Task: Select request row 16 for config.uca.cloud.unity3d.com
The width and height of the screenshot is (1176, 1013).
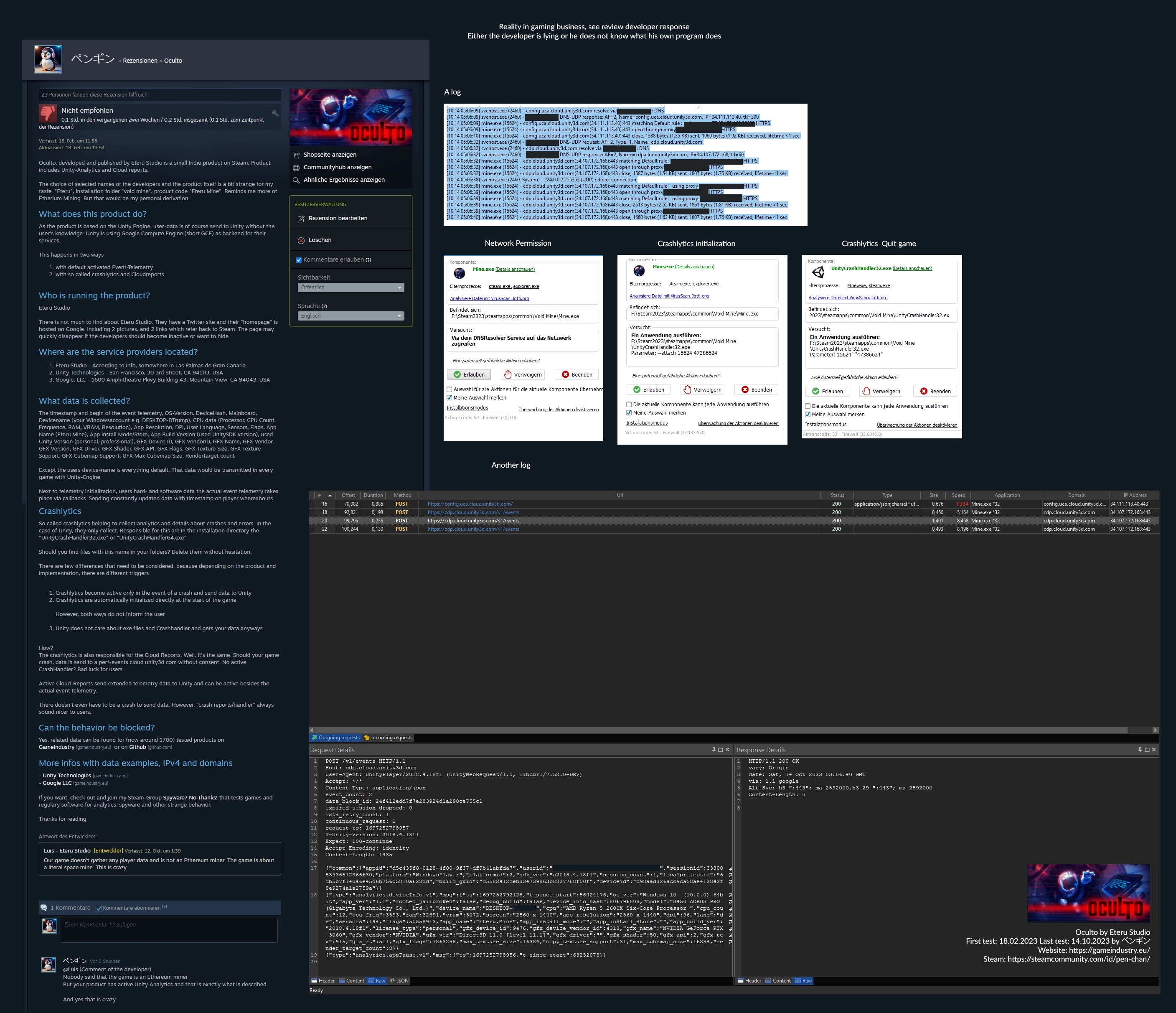Action: pyautogui.click(x=734, y=504)
